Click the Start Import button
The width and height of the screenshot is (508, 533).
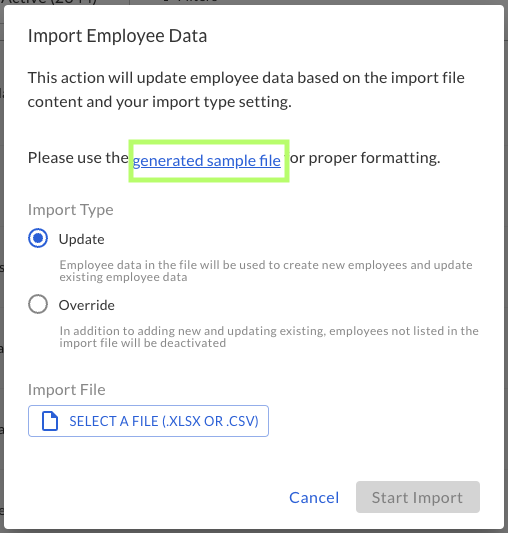coord(418,497)
